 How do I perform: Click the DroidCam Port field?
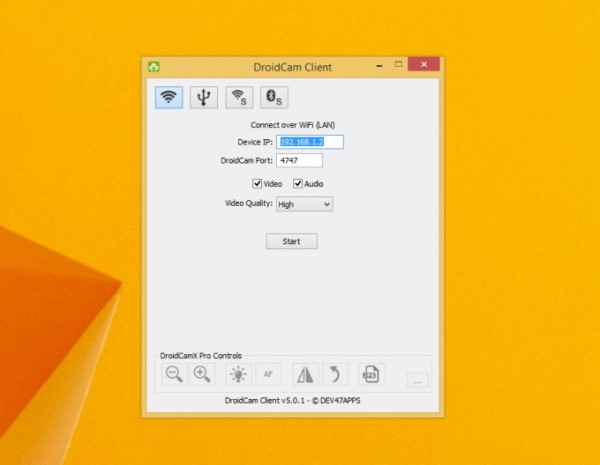point(299,160)
